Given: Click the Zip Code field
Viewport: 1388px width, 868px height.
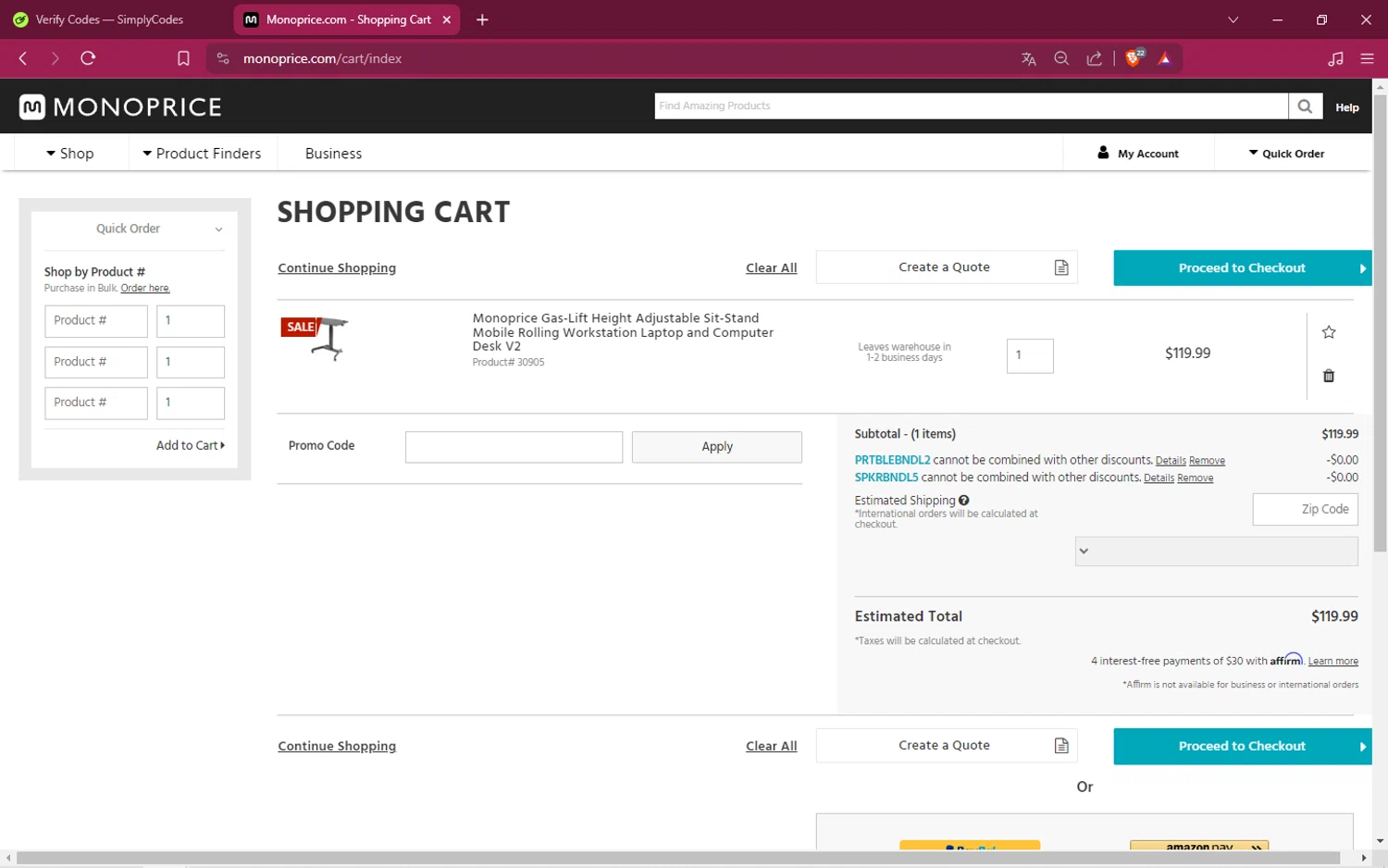Looking at the screenshot, I should tap(1306, 510).
